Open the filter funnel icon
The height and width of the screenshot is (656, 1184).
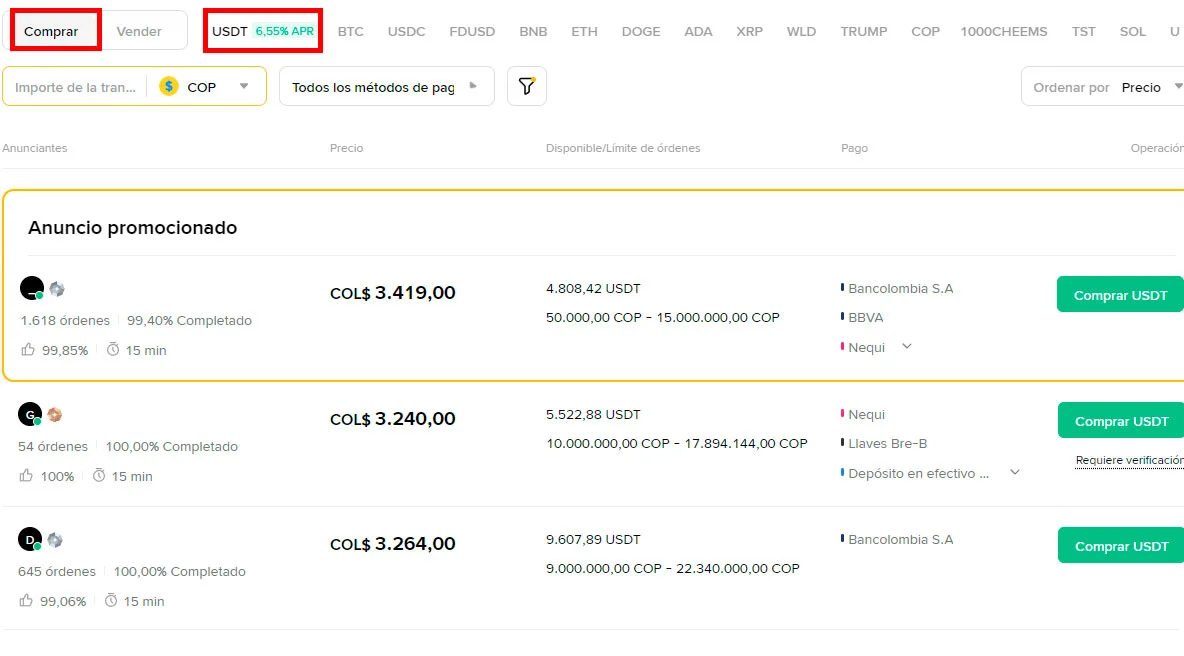tap(526, 86)
